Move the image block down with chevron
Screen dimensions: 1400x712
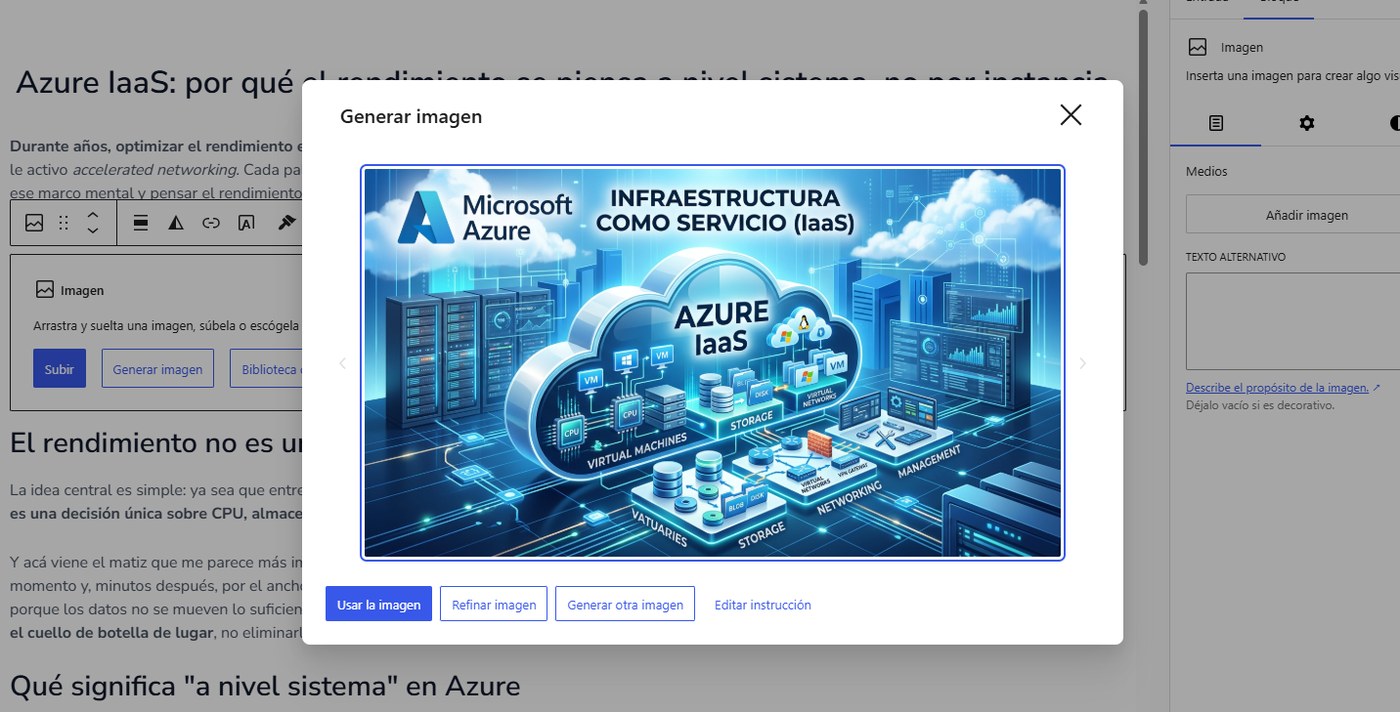point(92,231)
